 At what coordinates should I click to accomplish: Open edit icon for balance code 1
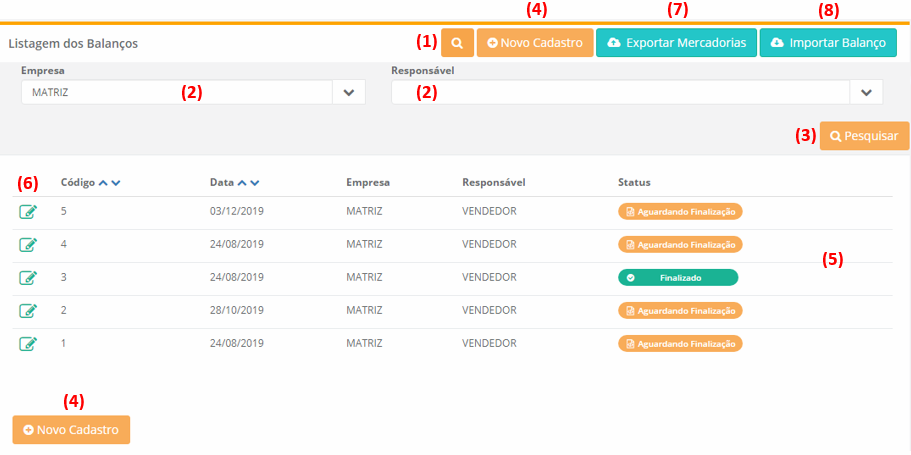click(x=28, y=344)
